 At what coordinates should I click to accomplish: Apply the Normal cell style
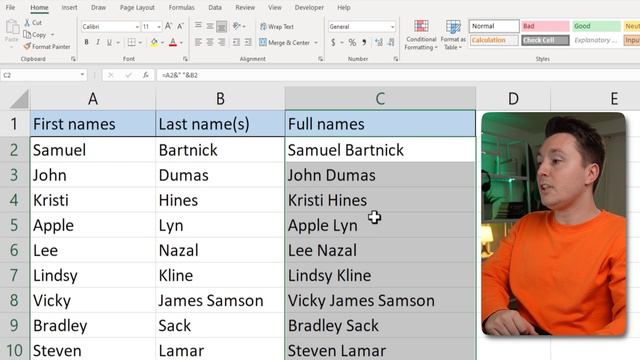click(494, 26)
